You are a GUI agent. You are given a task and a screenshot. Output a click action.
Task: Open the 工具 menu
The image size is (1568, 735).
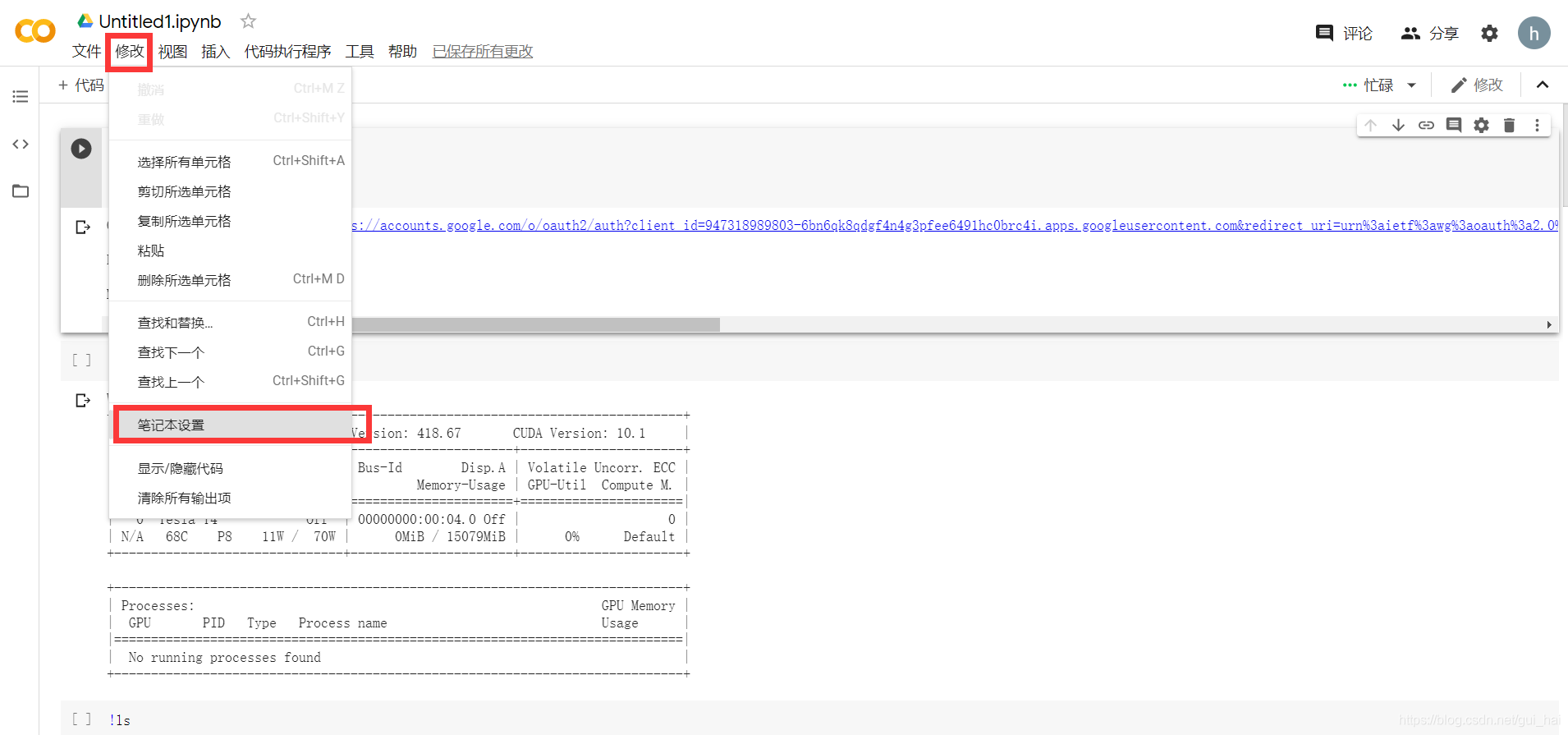pyautogui.click(x=360, y=52)
